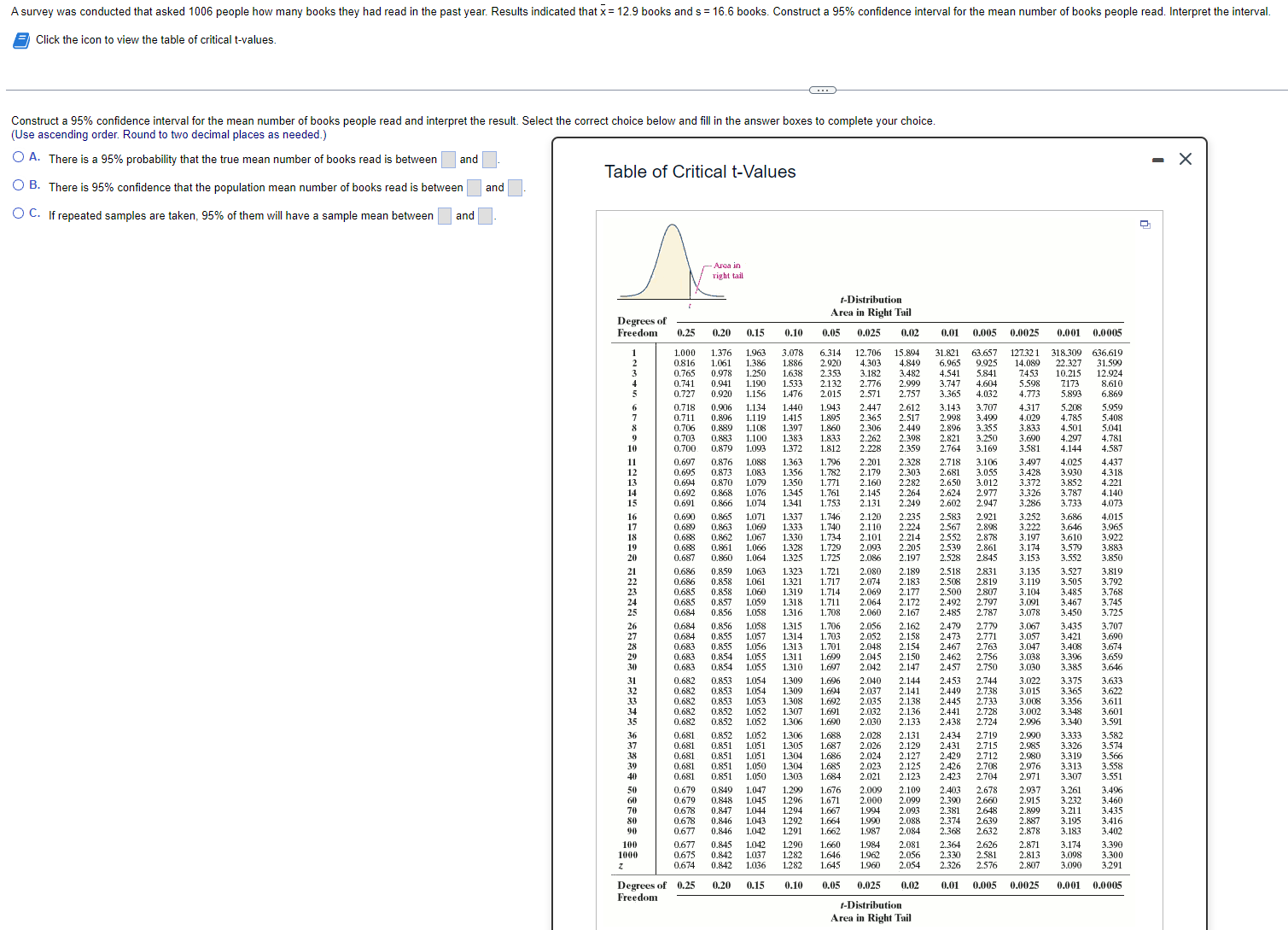Click the Table of Critical t-Values title
This screenshot has width=1288, height=930.
700,171
